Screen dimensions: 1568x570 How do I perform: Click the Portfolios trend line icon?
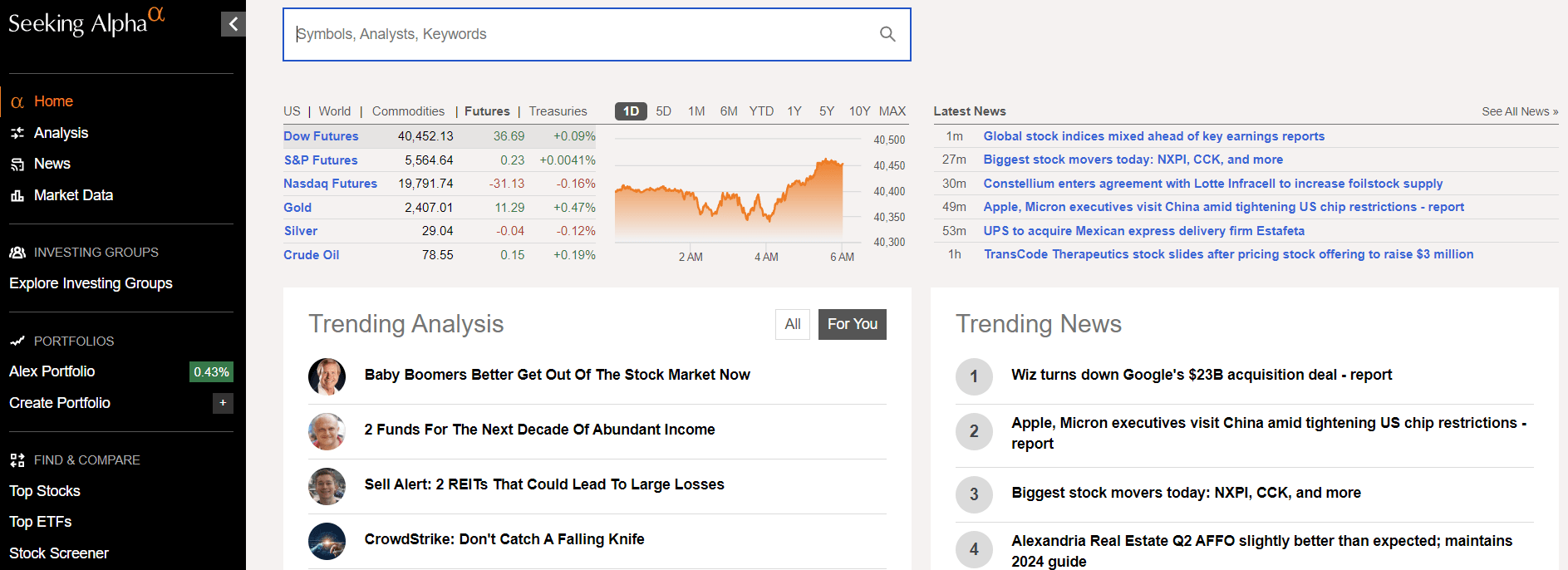pos(17,342)
